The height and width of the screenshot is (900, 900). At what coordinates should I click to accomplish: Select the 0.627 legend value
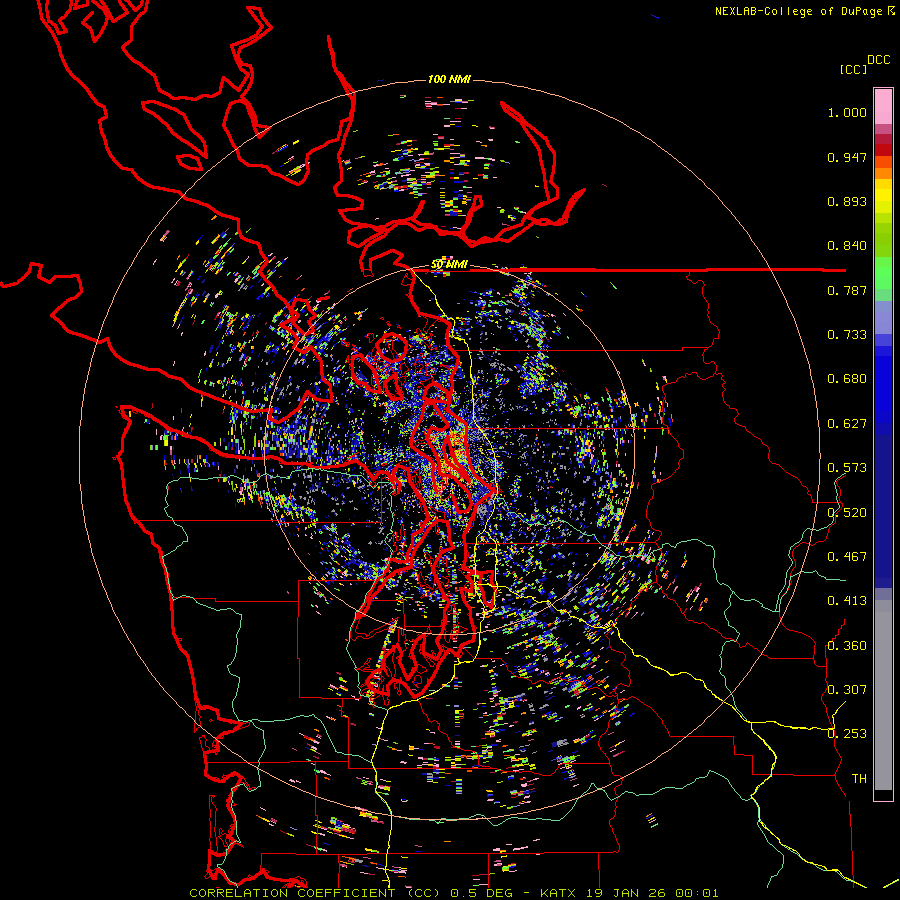847,424
